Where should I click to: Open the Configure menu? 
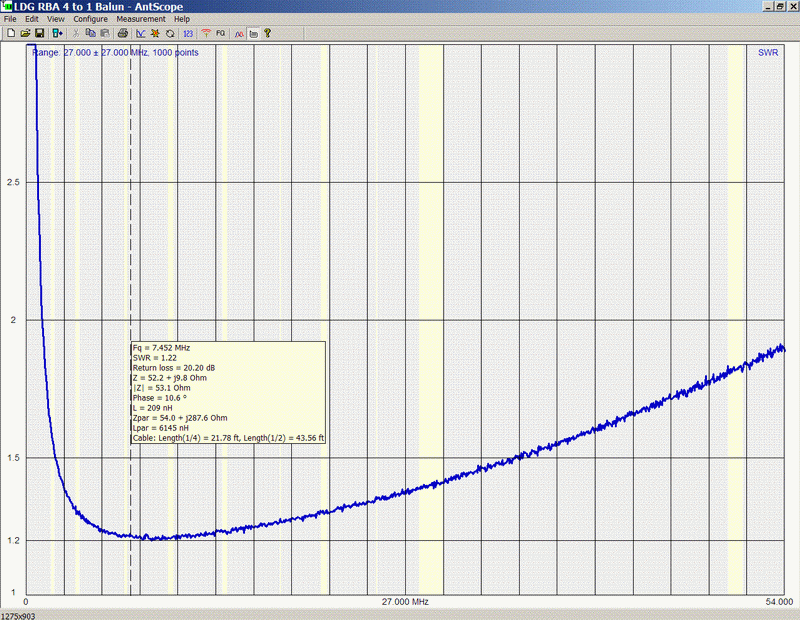(90, 19)
